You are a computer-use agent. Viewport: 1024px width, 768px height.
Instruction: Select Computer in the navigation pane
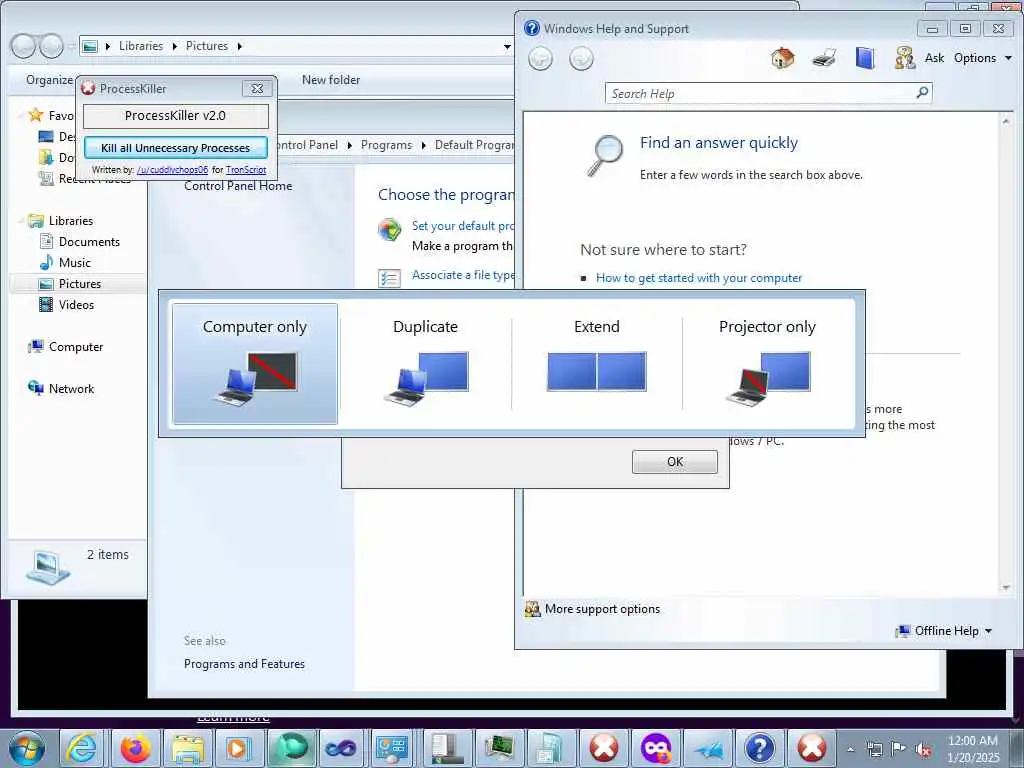(76, 347)
